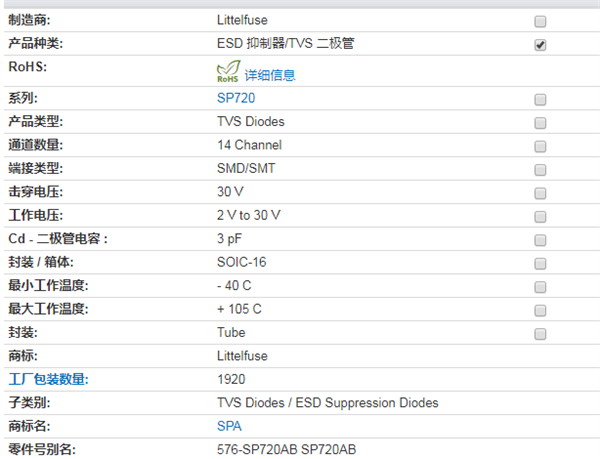Tick the 系列 SP720 checkbox

540,100
